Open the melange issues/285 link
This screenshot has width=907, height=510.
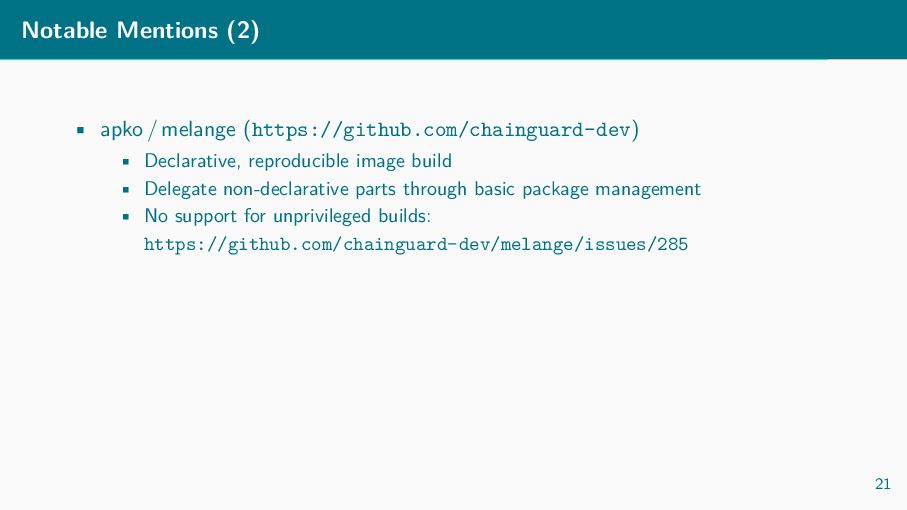pos(416,245)
